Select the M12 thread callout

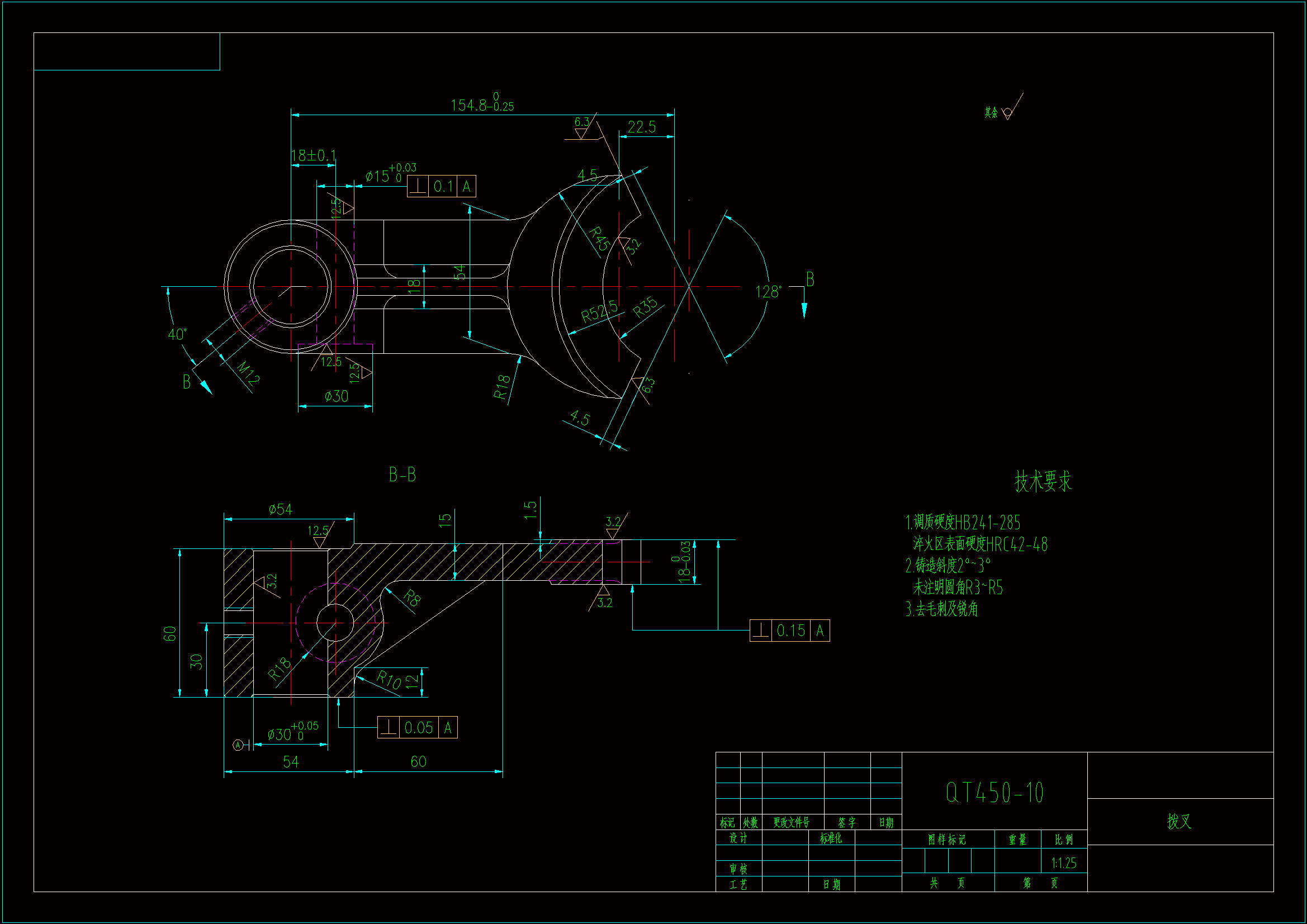tap(248, 373)
